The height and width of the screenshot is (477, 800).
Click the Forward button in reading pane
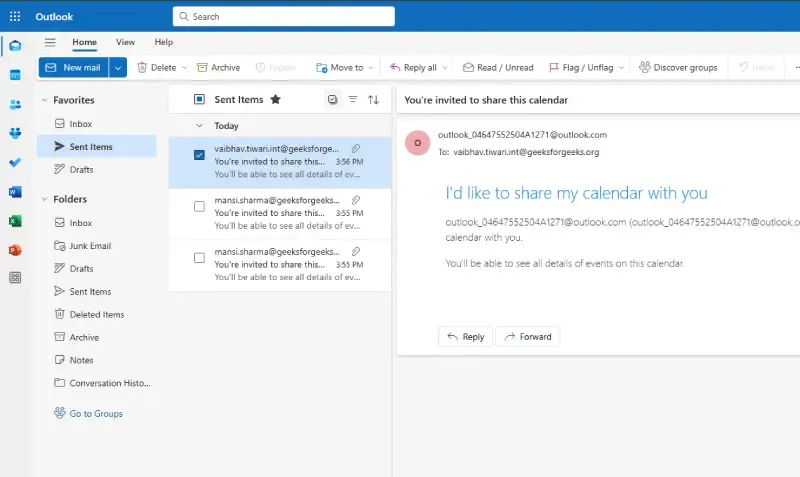click(x=528, y=337)
